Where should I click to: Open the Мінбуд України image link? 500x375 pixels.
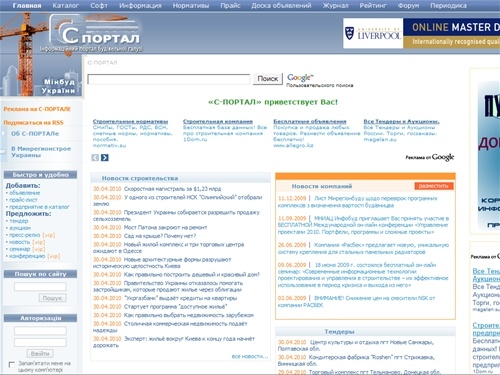[x=59, y=86]
